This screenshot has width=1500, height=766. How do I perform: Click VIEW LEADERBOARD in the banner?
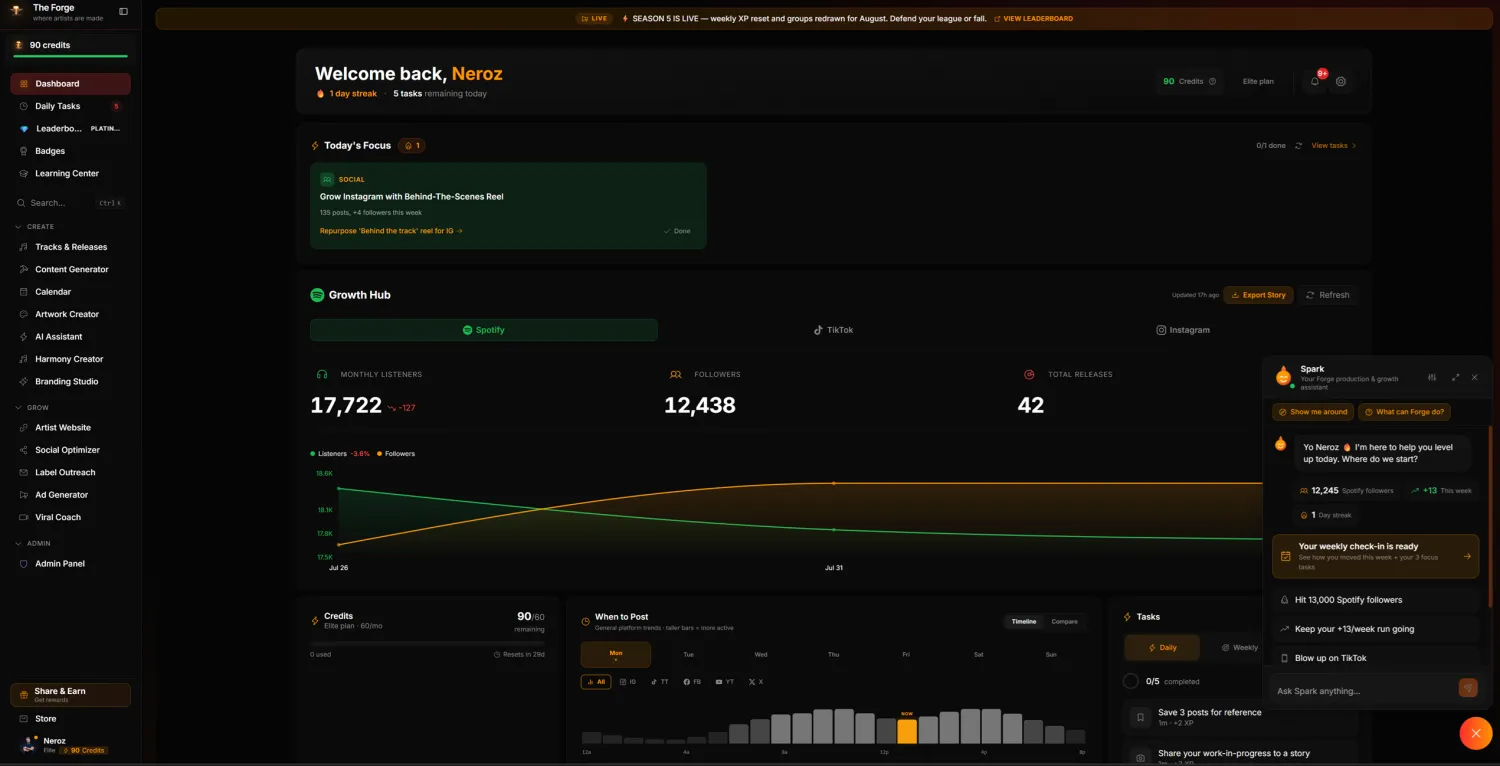pyautogui.click(x=1033, y=19)
